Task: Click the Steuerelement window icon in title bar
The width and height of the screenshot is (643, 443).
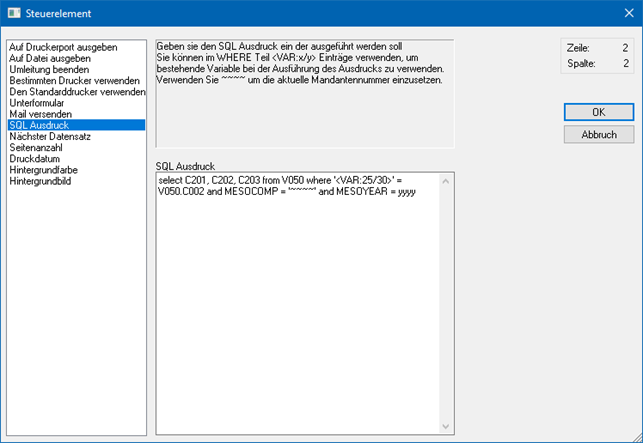Action: point(12,12)
